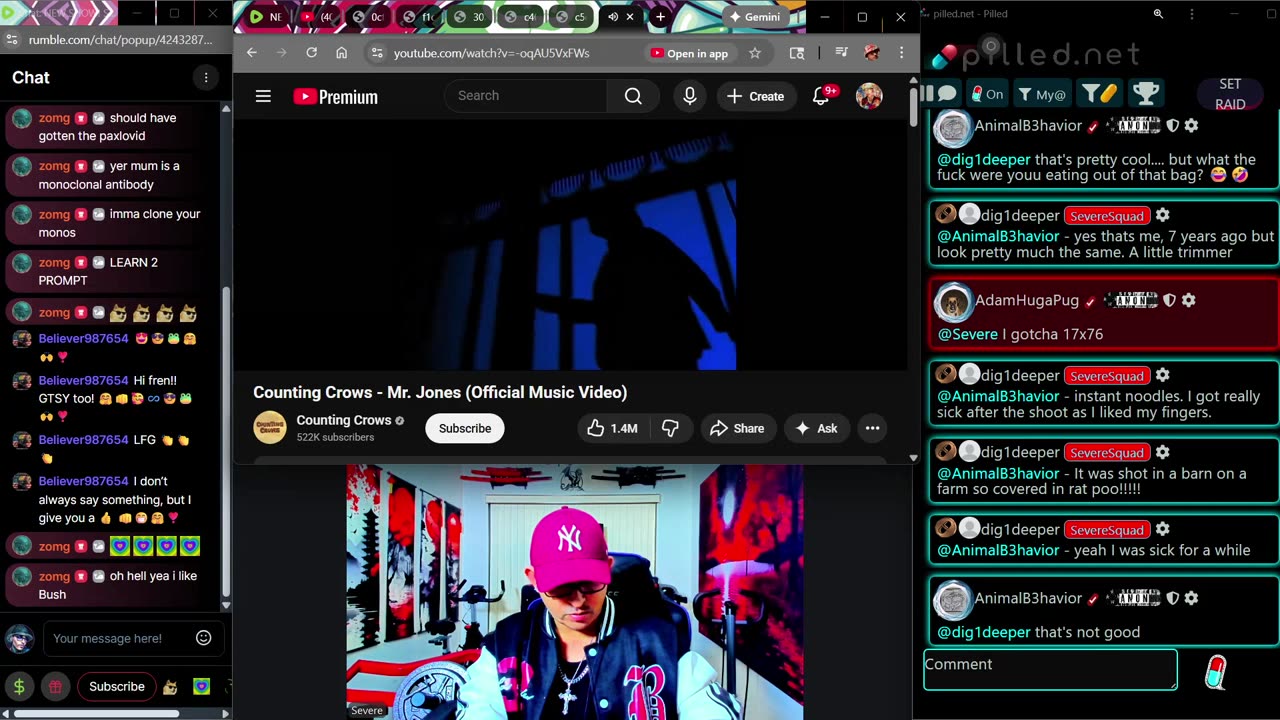Toggle the Pilled funnel pill filter
This screenshot has width=1280, height=720.
(x=1099, y=94)
